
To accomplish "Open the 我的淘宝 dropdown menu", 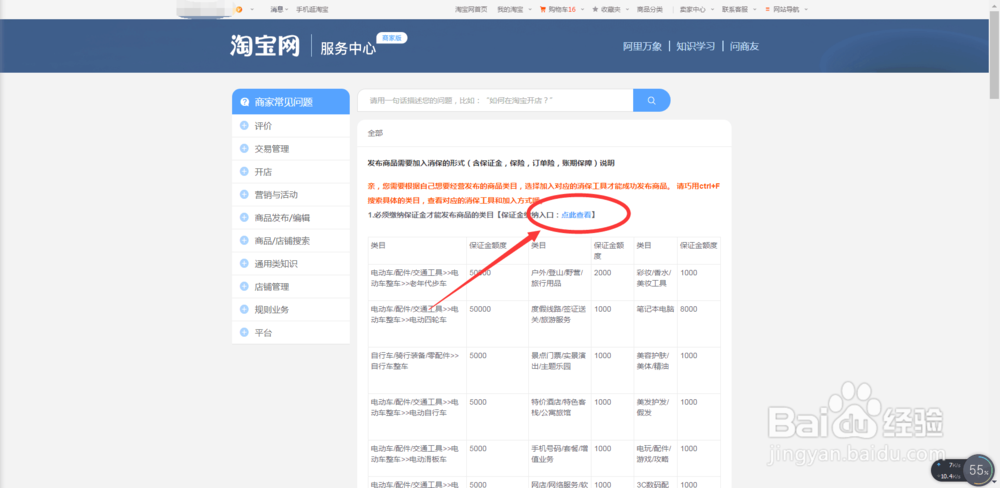I will 514,10.
